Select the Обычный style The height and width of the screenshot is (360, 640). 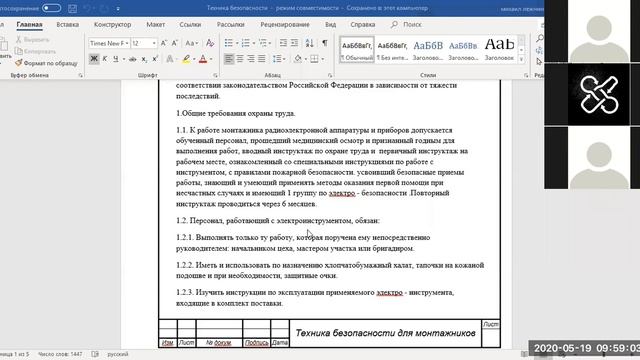coord(357,49)
